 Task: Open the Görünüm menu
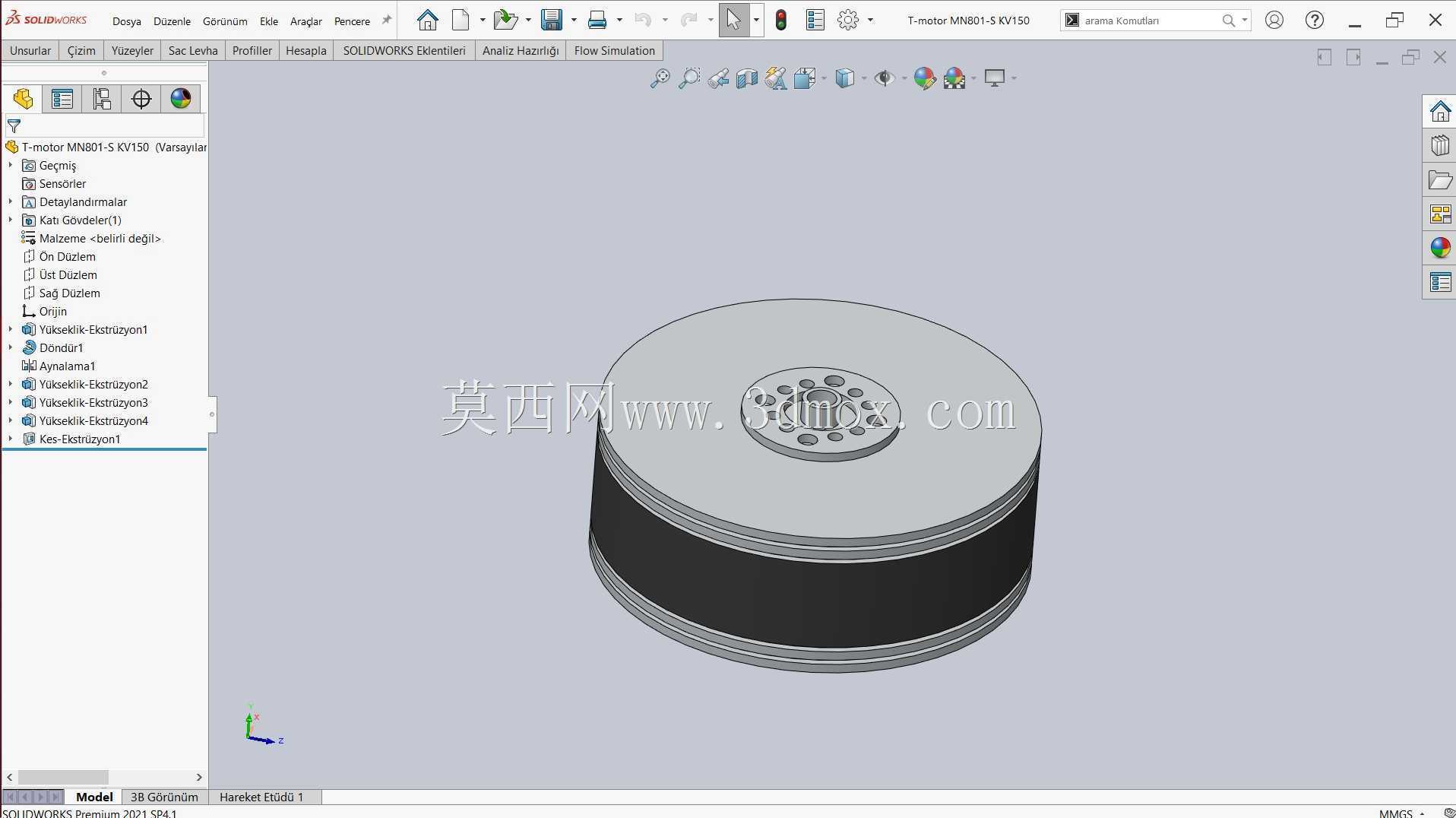pos(225,21)
